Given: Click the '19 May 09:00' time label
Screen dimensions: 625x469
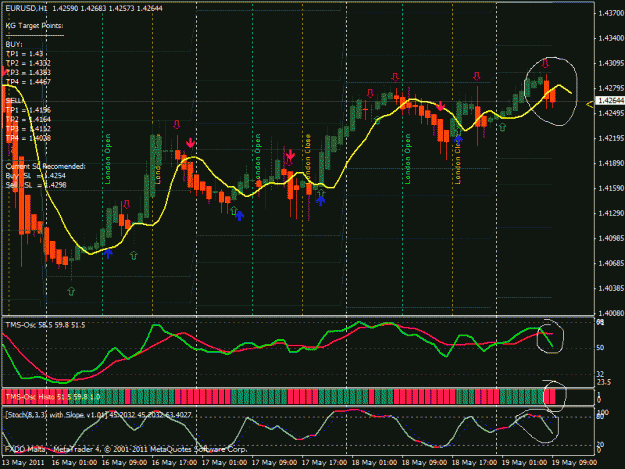Looking at the screenshot, I should pyautogui.click(x=574, y=463).
